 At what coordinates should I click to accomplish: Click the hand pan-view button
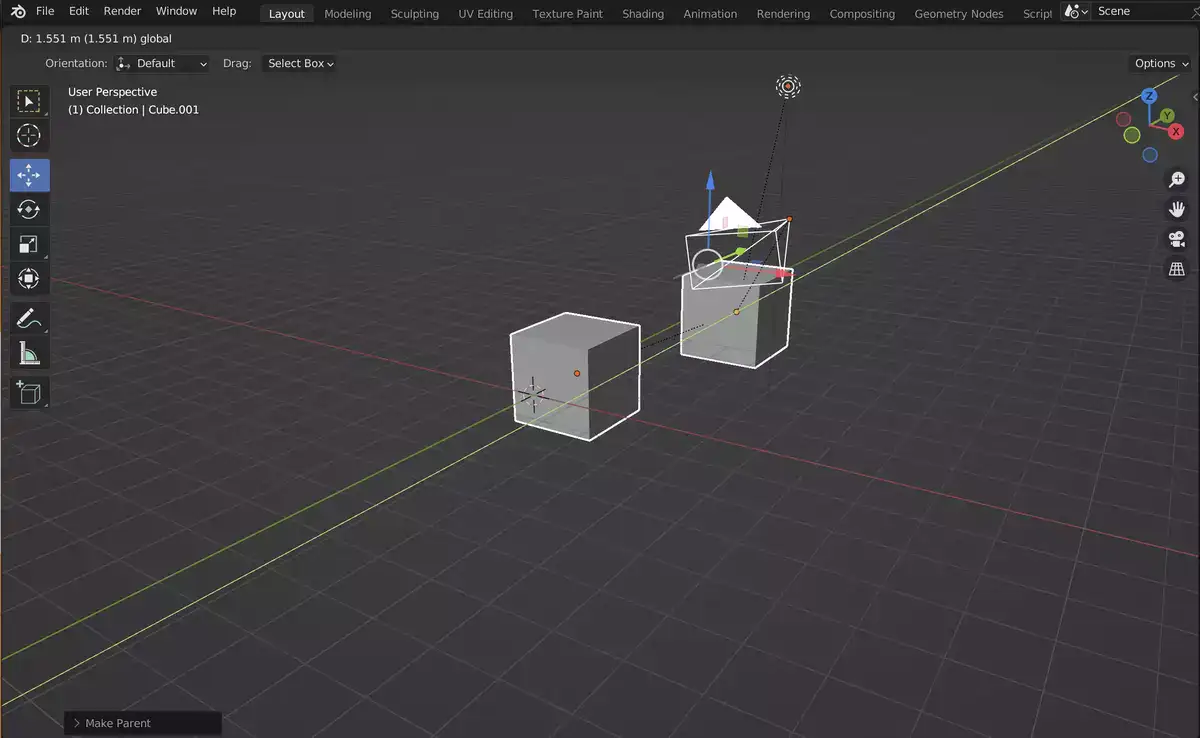pos(1177,209)
